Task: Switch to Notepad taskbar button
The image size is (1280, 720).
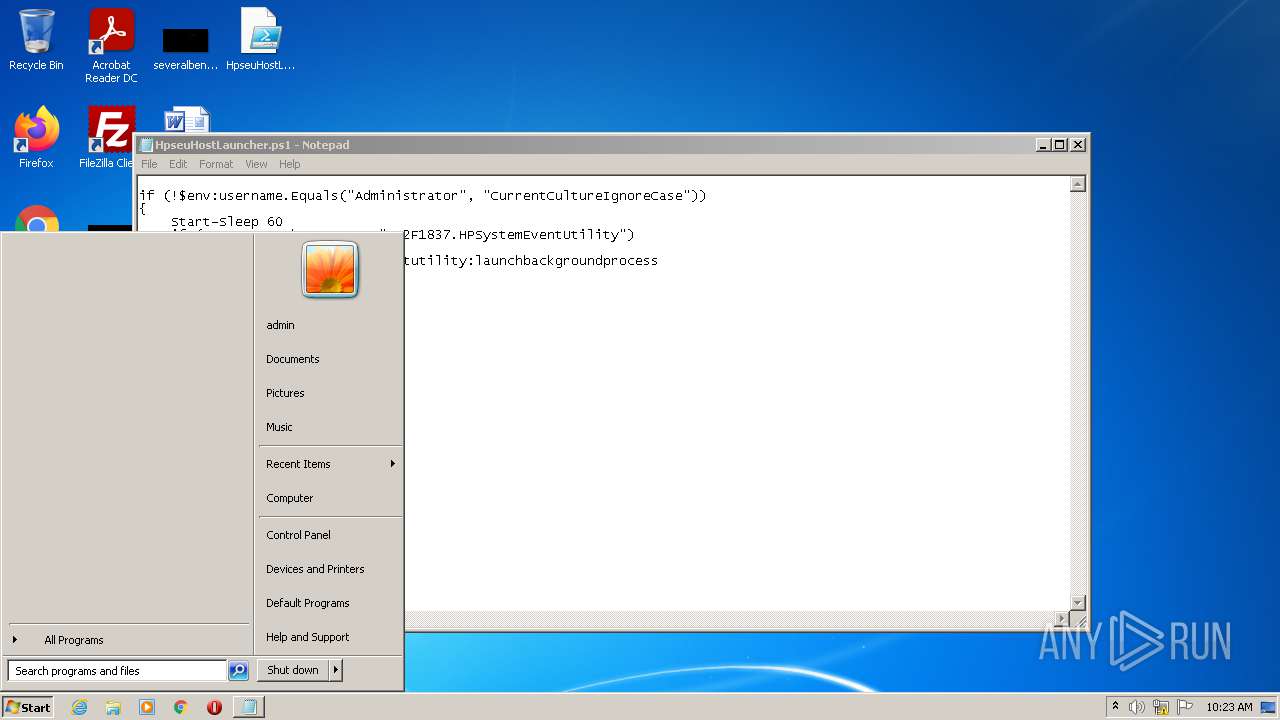Action: click(249, 707)
